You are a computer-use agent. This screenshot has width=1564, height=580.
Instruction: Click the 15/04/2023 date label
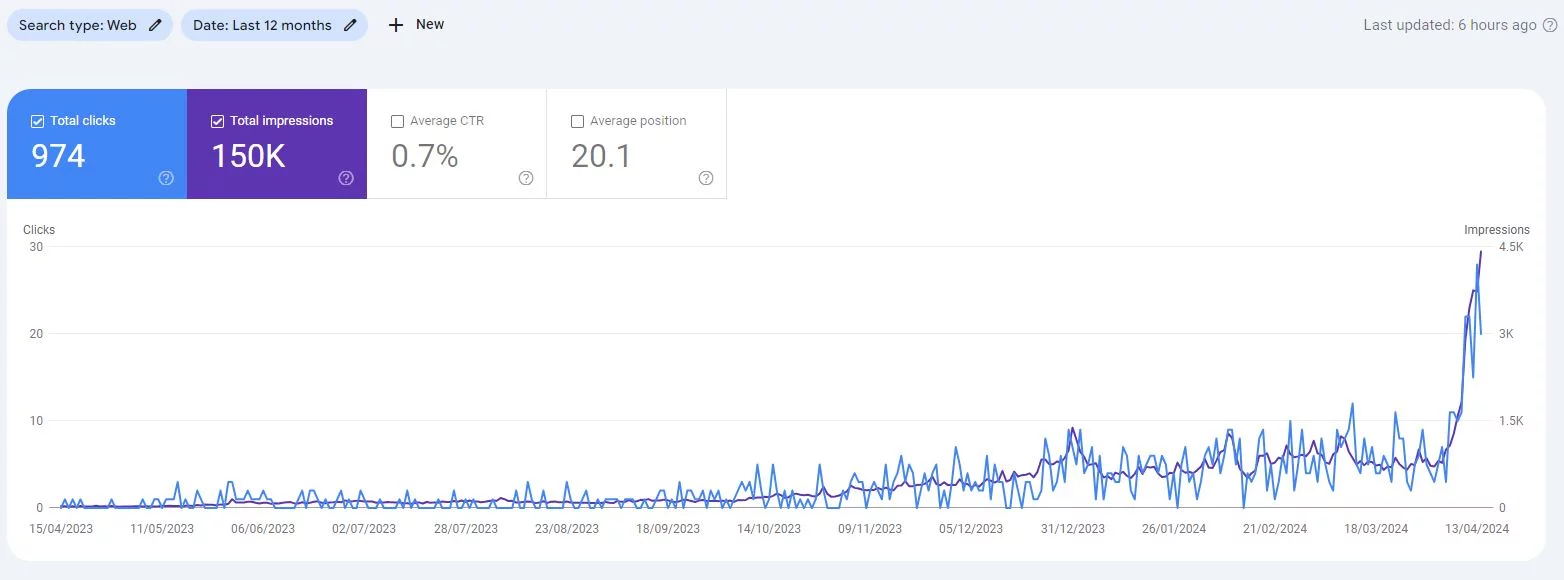click(61, 529)
